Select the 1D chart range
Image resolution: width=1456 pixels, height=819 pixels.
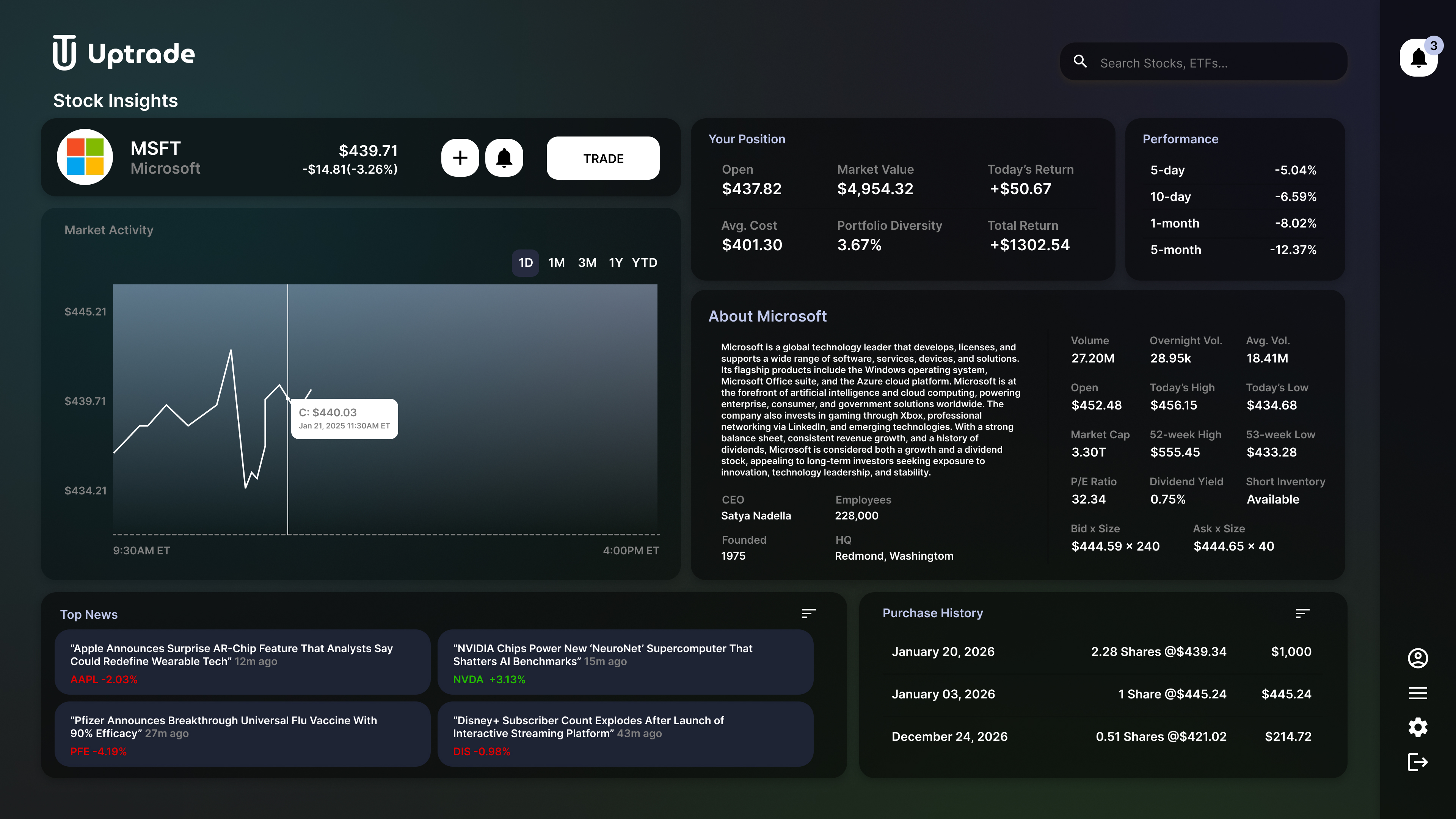coord(526,263)
